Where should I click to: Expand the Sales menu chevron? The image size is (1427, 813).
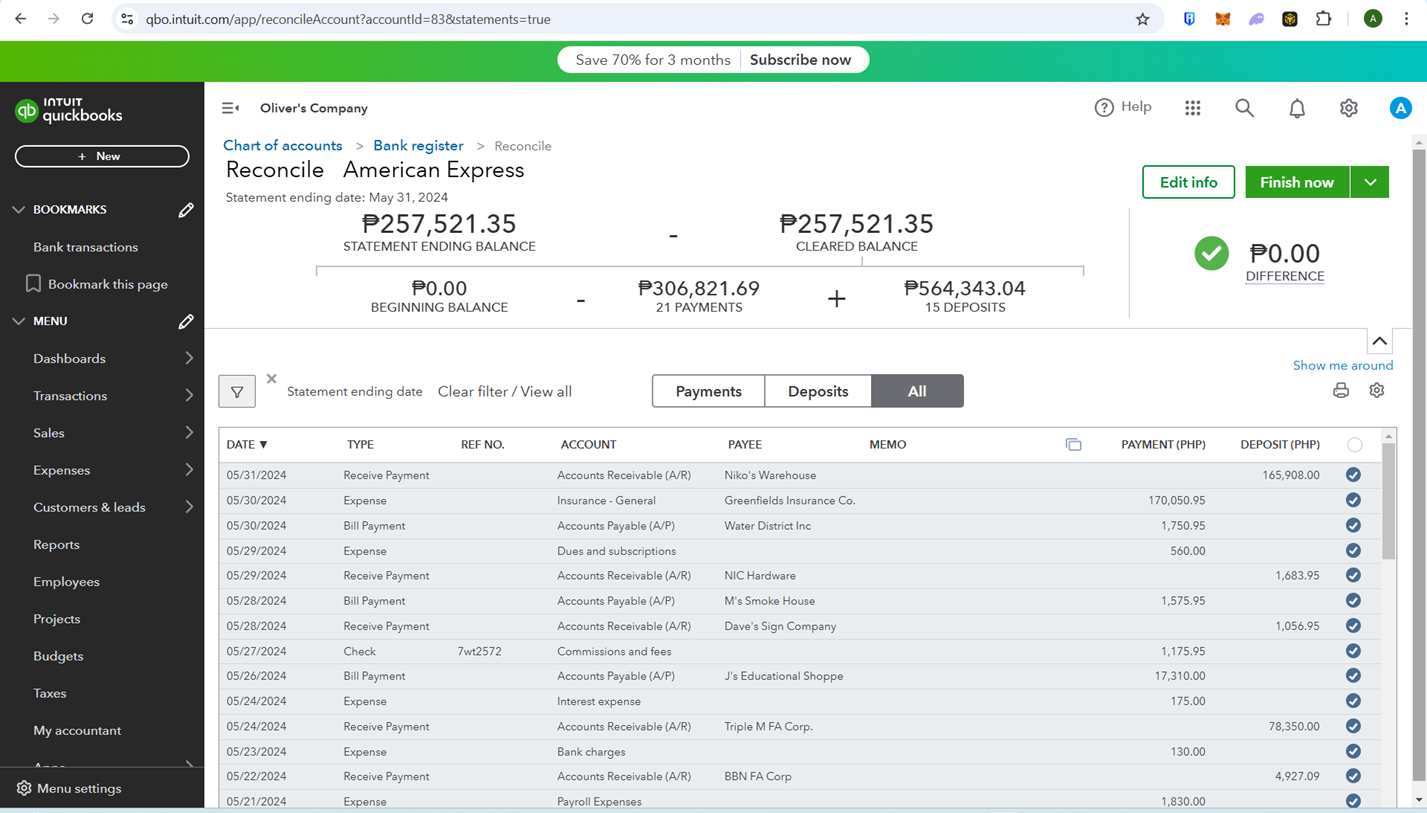[x=189, y=433]
